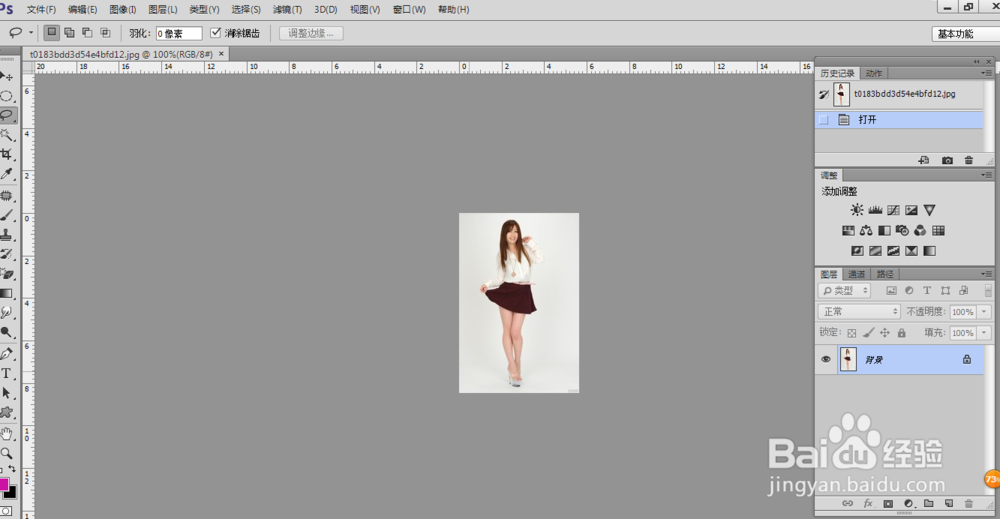Select the Move tool
The image size is (1000, 519).
coord(6,77)
